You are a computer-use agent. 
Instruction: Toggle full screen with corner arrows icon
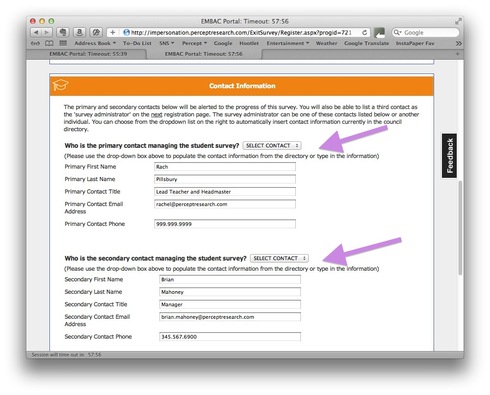click(458, 21)
